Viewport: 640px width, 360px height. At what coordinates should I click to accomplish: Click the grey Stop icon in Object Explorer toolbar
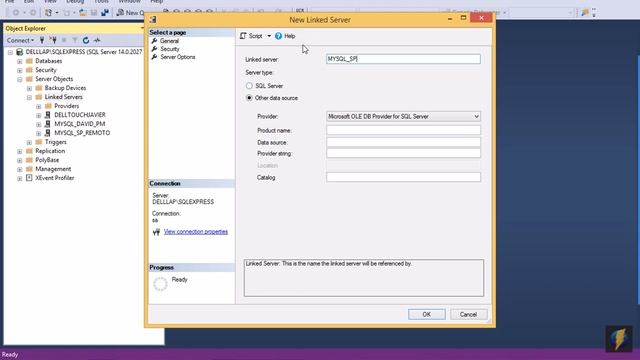64,40
